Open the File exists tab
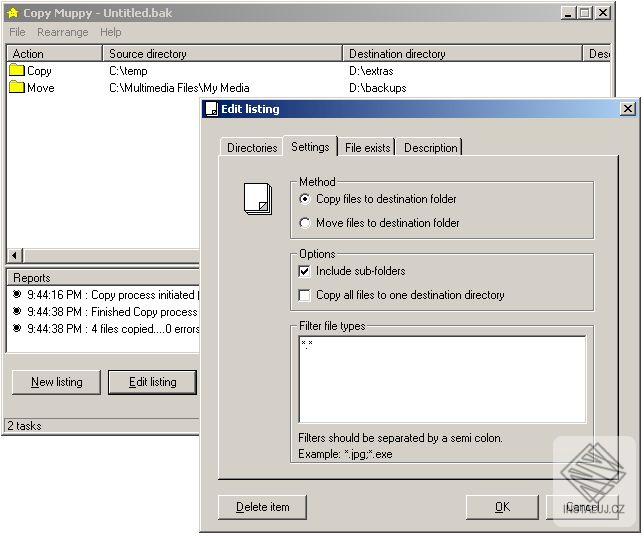Viewport: 644px width, 536px height. [367, 148]
